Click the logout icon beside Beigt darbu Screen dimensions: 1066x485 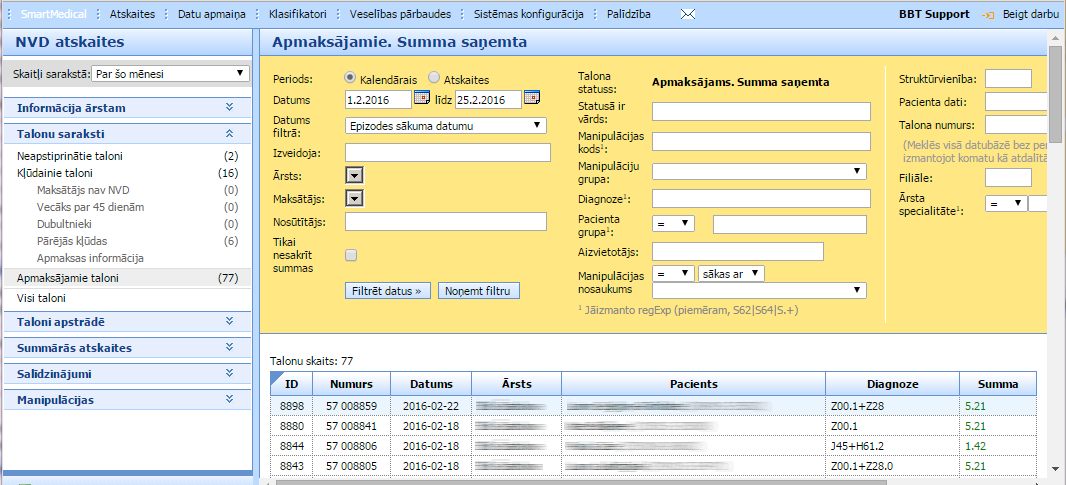click(988, 15)
